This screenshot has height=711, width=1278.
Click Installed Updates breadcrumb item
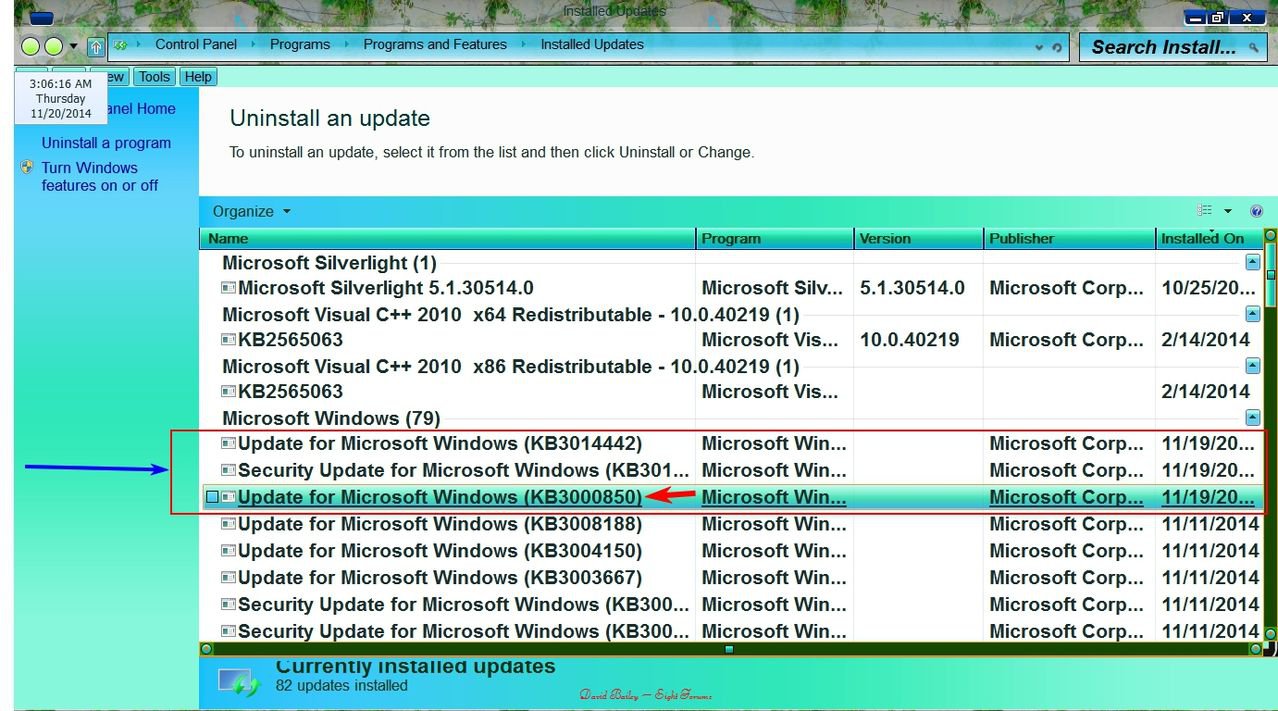click(x=592, y=44)
